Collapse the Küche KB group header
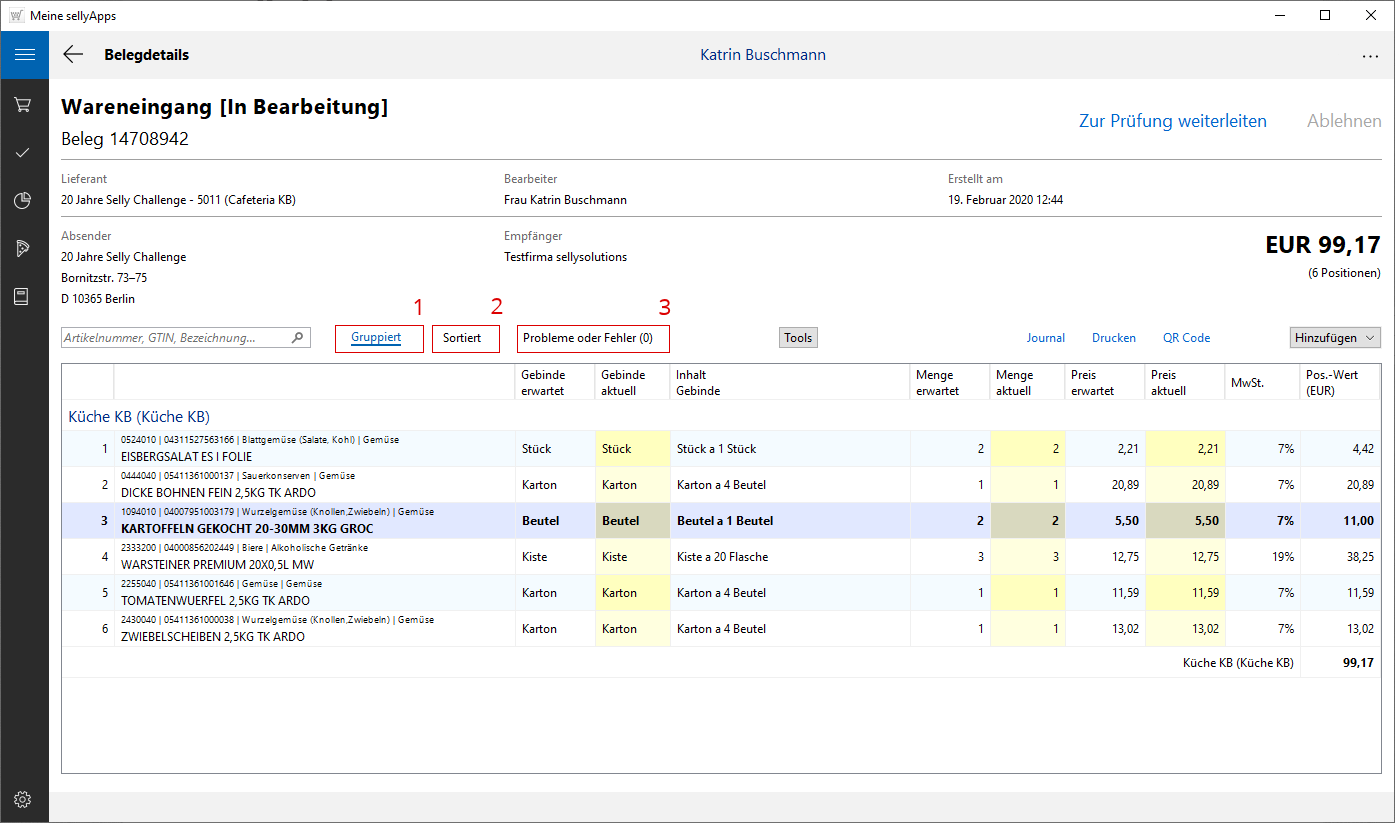This screenshot has width=1395, height=823. (x=139, y=416)
